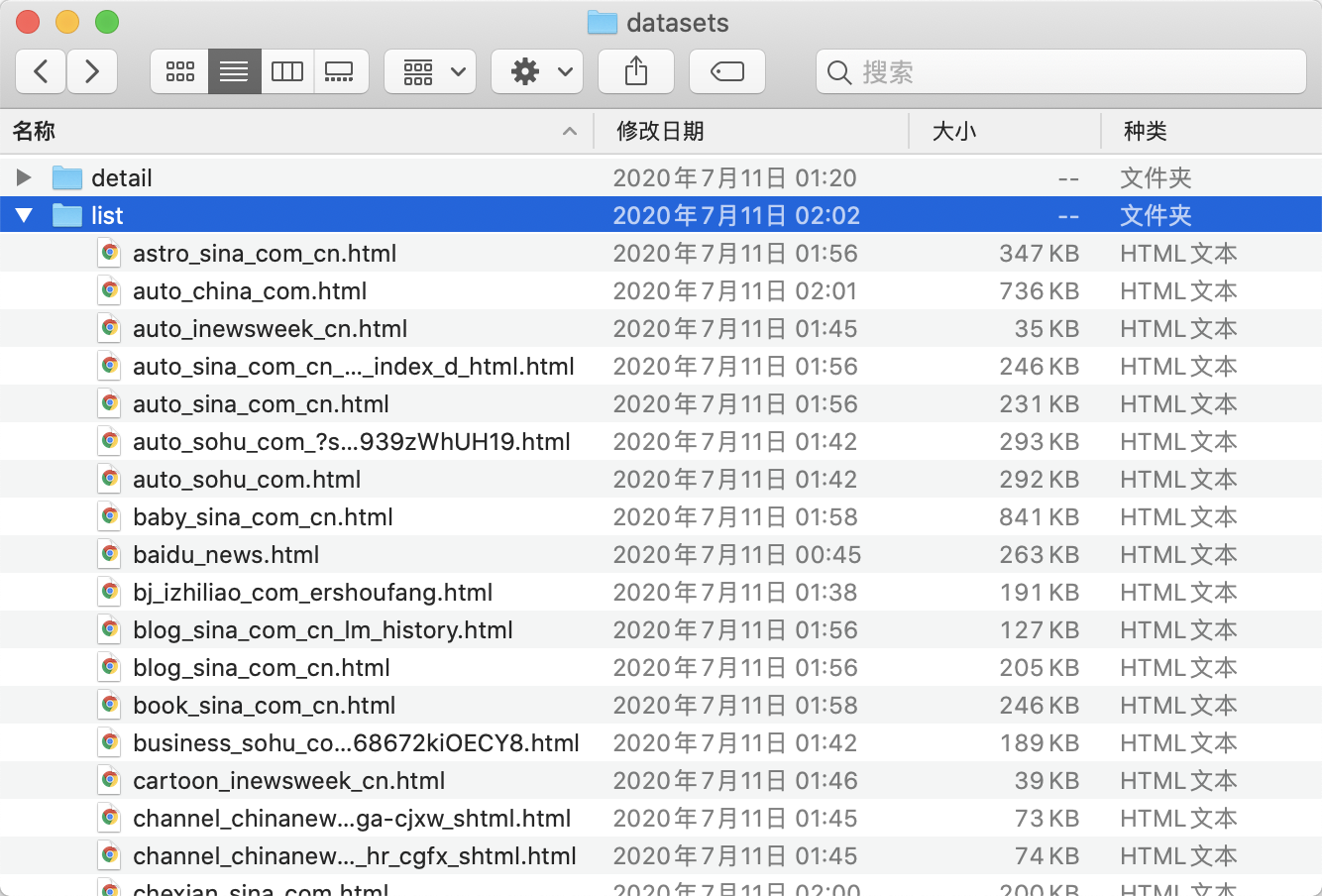Select file auto_inewsweek_cn.html

click(271, 329)
